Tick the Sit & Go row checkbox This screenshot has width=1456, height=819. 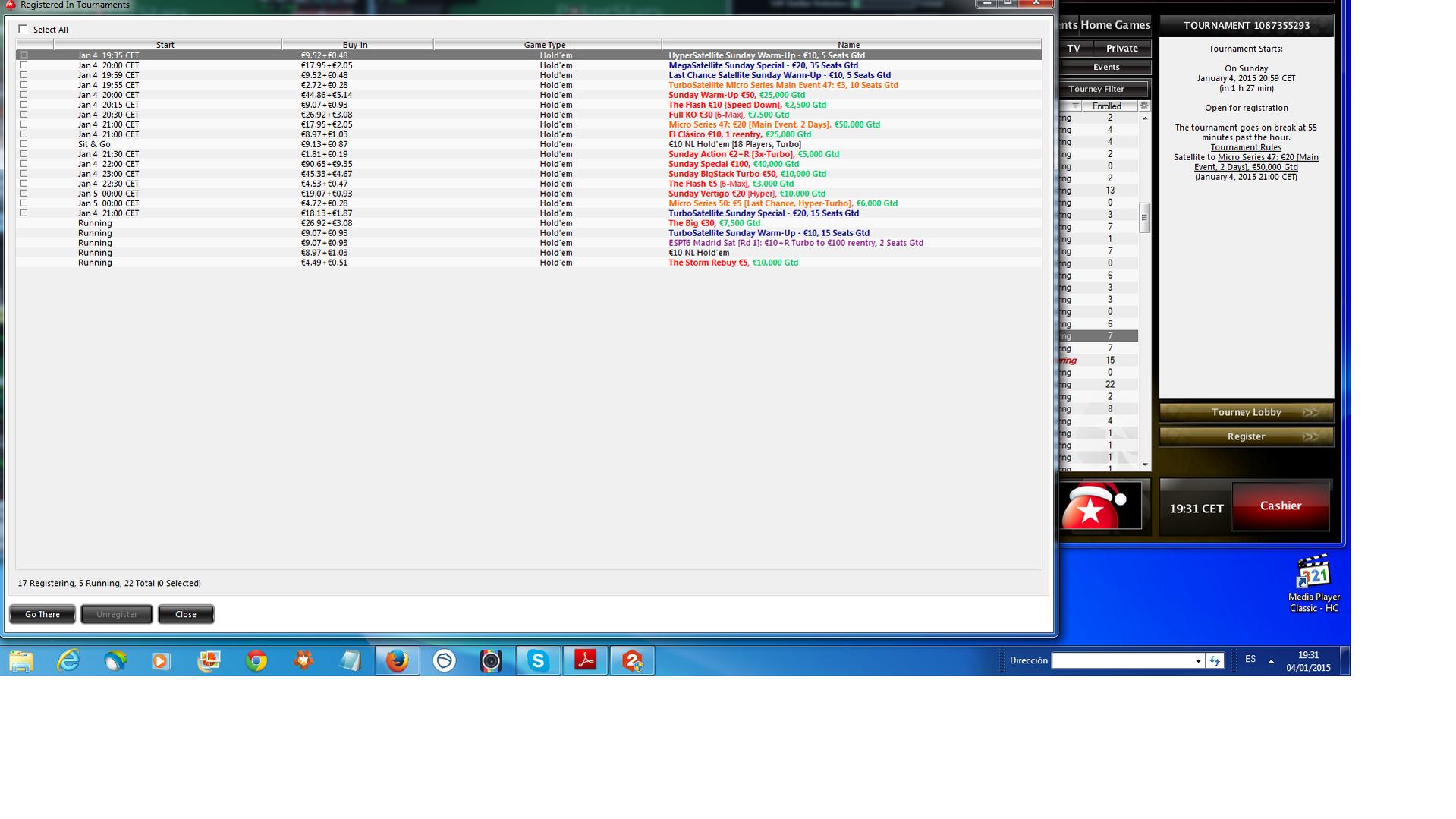point(24,144)
